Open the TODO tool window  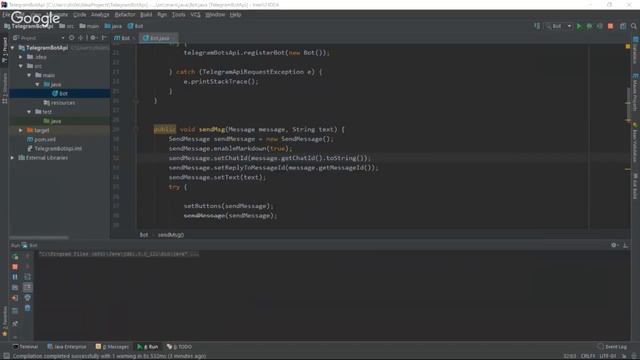click(179, 347)
